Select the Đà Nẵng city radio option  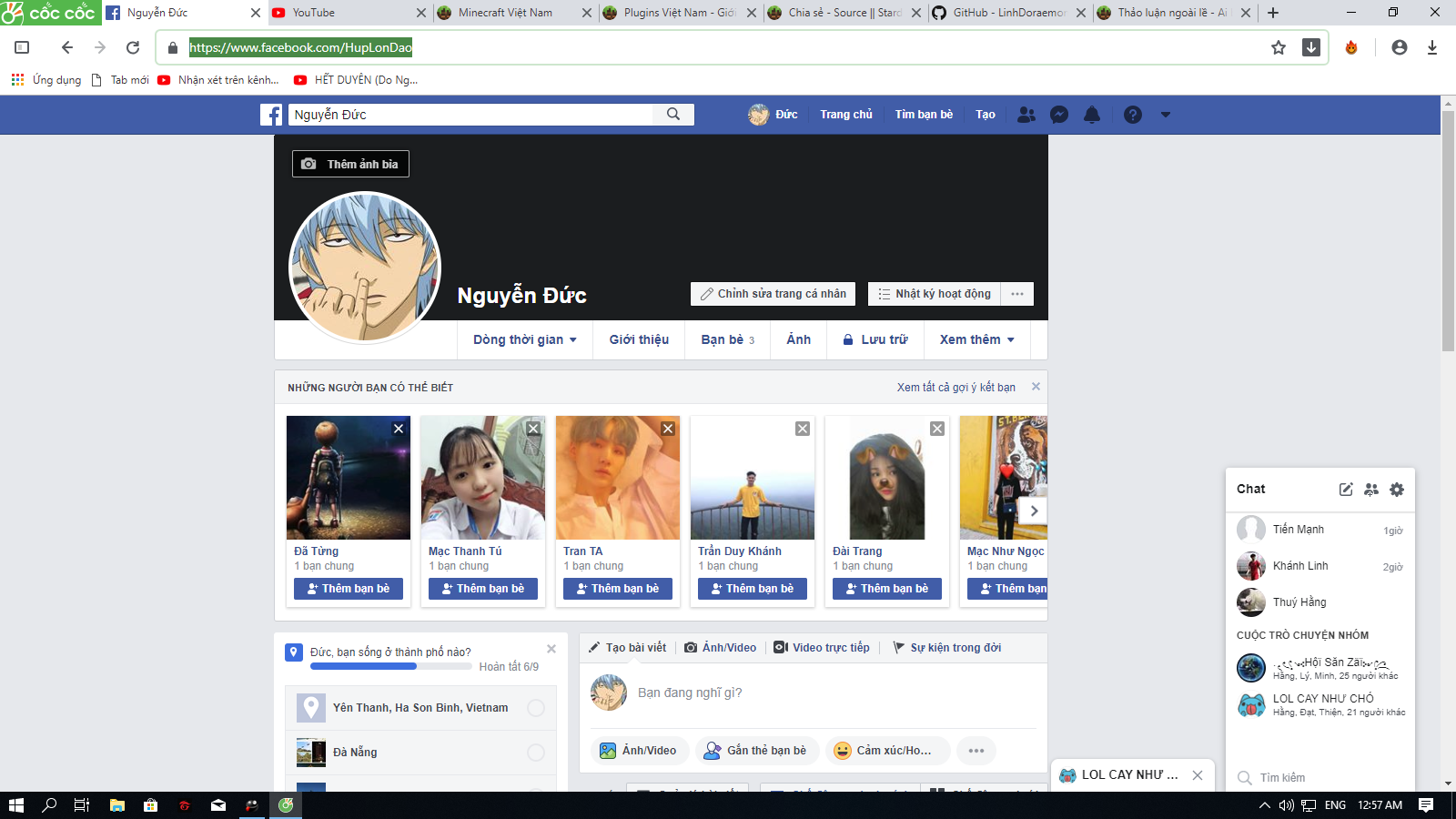tap(536, 753)
